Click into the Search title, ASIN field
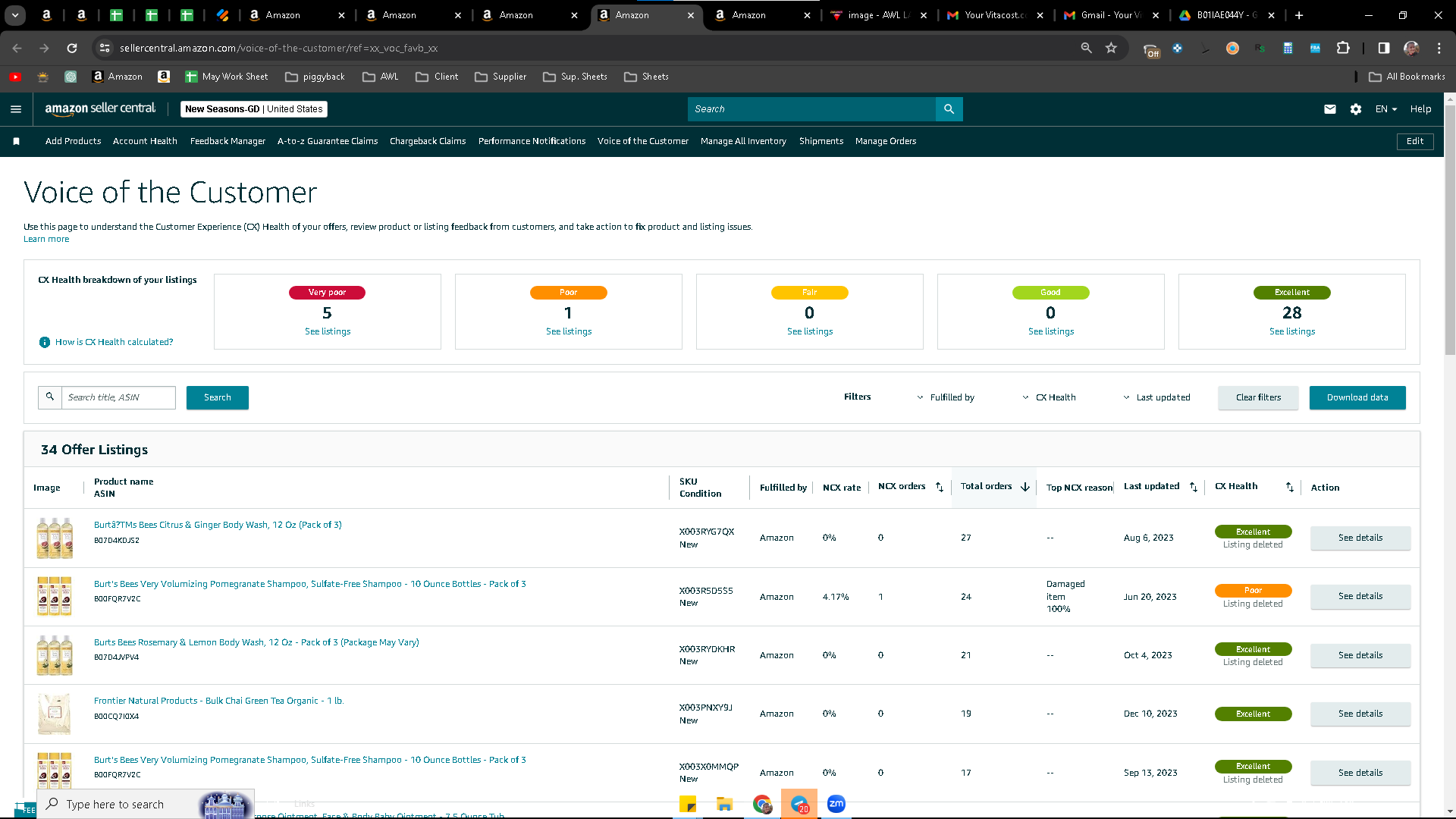The width and height of the screenshot is (1456, 819). (x=118, y=397)
